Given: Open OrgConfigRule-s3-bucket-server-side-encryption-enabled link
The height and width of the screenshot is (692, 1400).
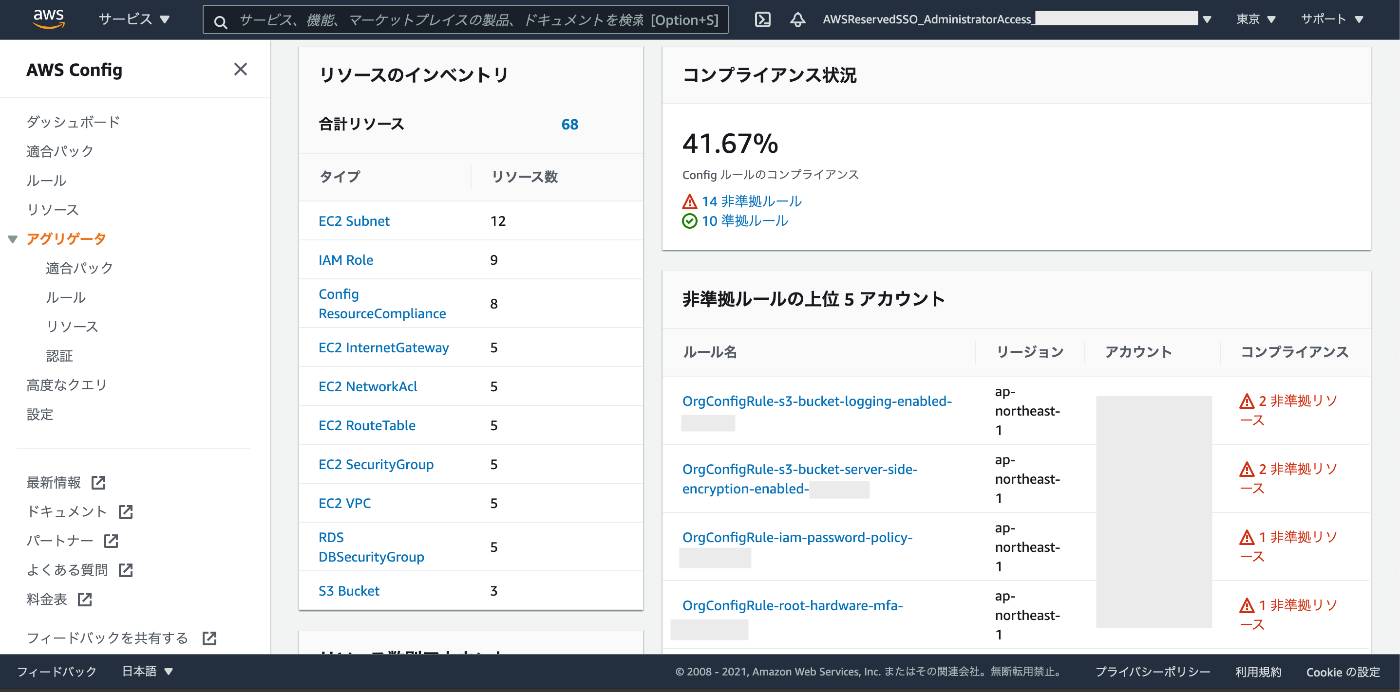Looking at the screenshot, I should pyautogui.click(x=800, y=479).
